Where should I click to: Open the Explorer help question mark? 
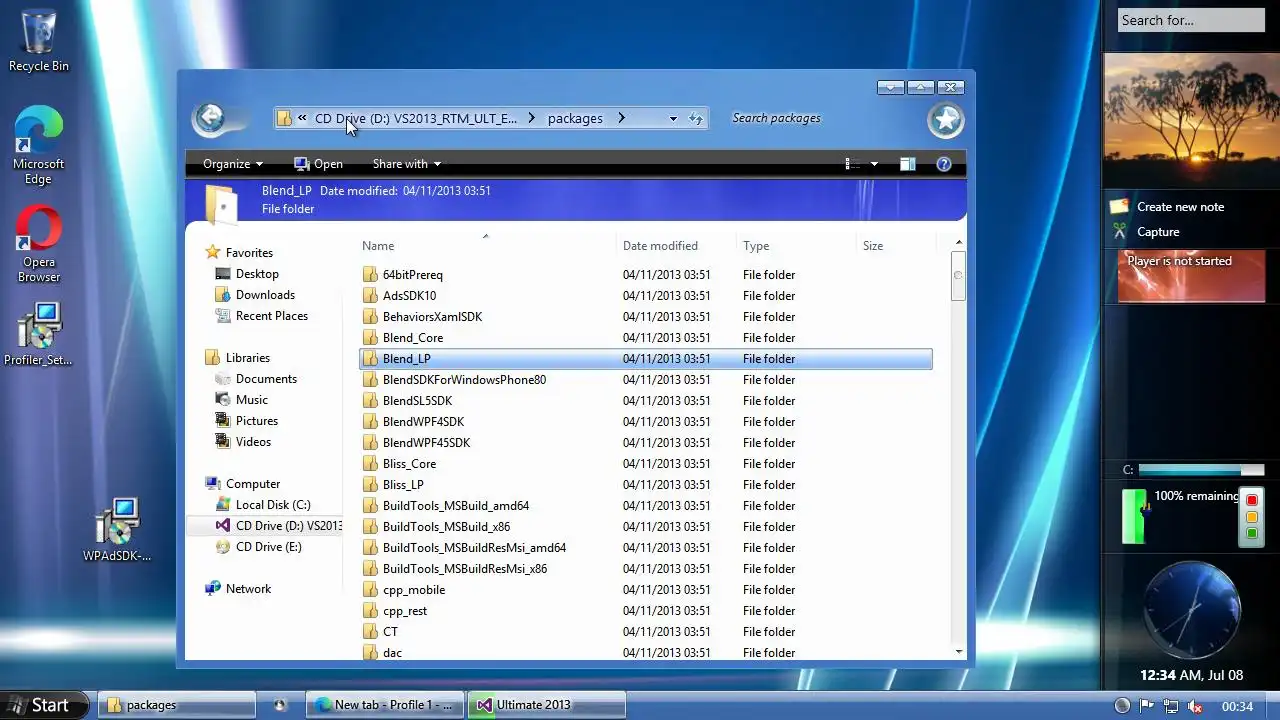(x=943, y=164)
